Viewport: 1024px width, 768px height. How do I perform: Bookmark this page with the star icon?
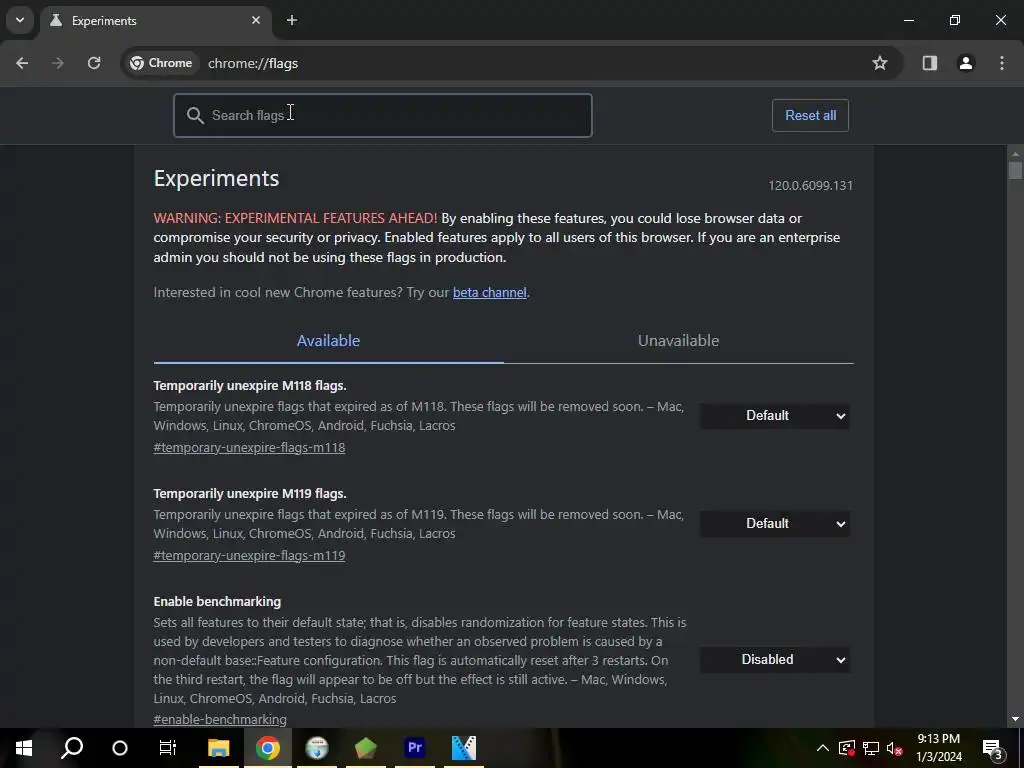click(880, 63)
